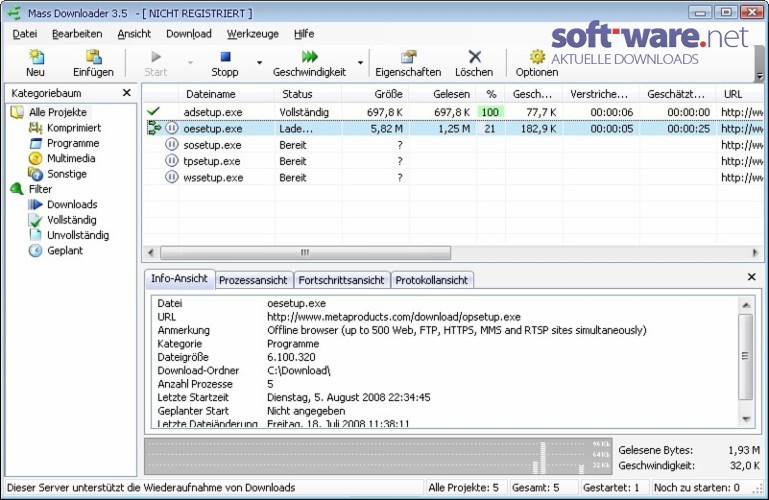Sort by Status column header
This screenshot has height=500, width=769.
(309, 94)
